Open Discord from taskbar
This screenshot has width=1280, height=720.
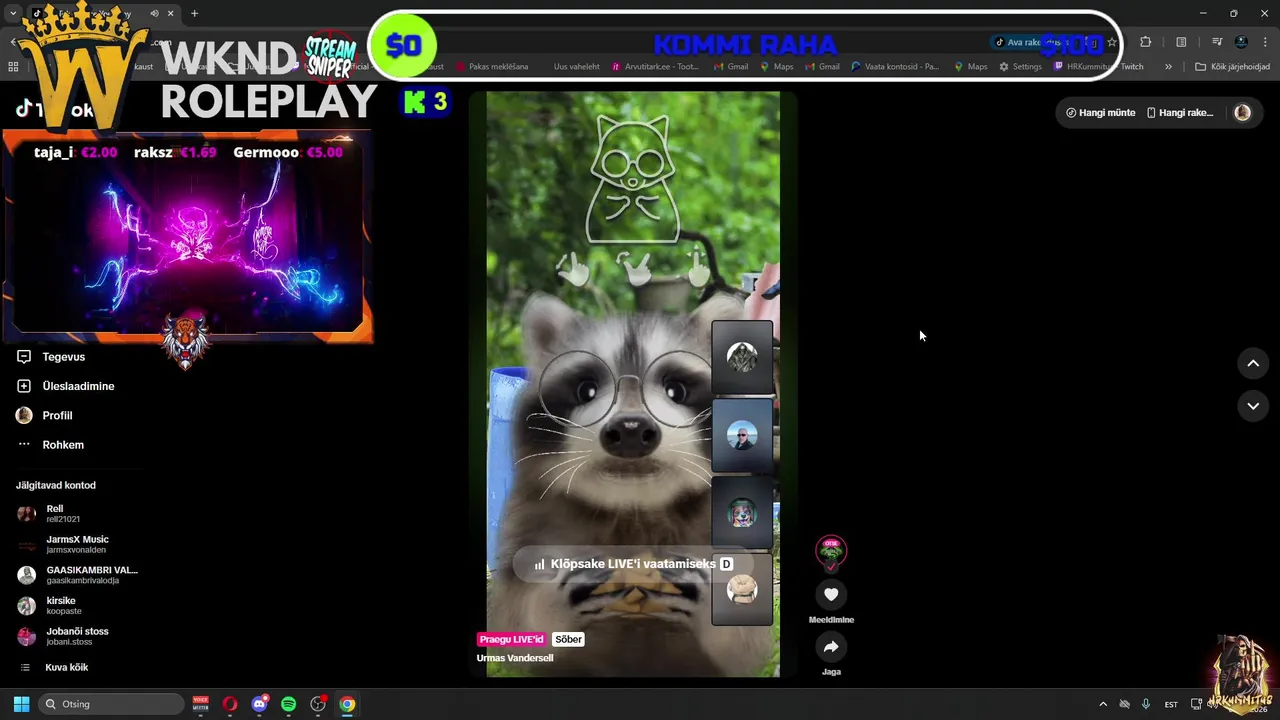(260, 704)
